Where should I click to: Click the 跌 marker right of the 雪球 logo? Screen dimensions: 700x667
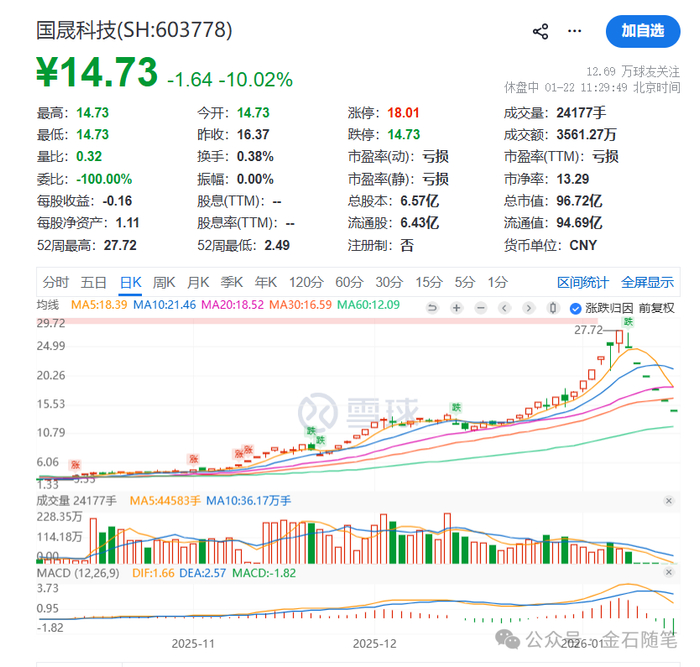[456, 407]
